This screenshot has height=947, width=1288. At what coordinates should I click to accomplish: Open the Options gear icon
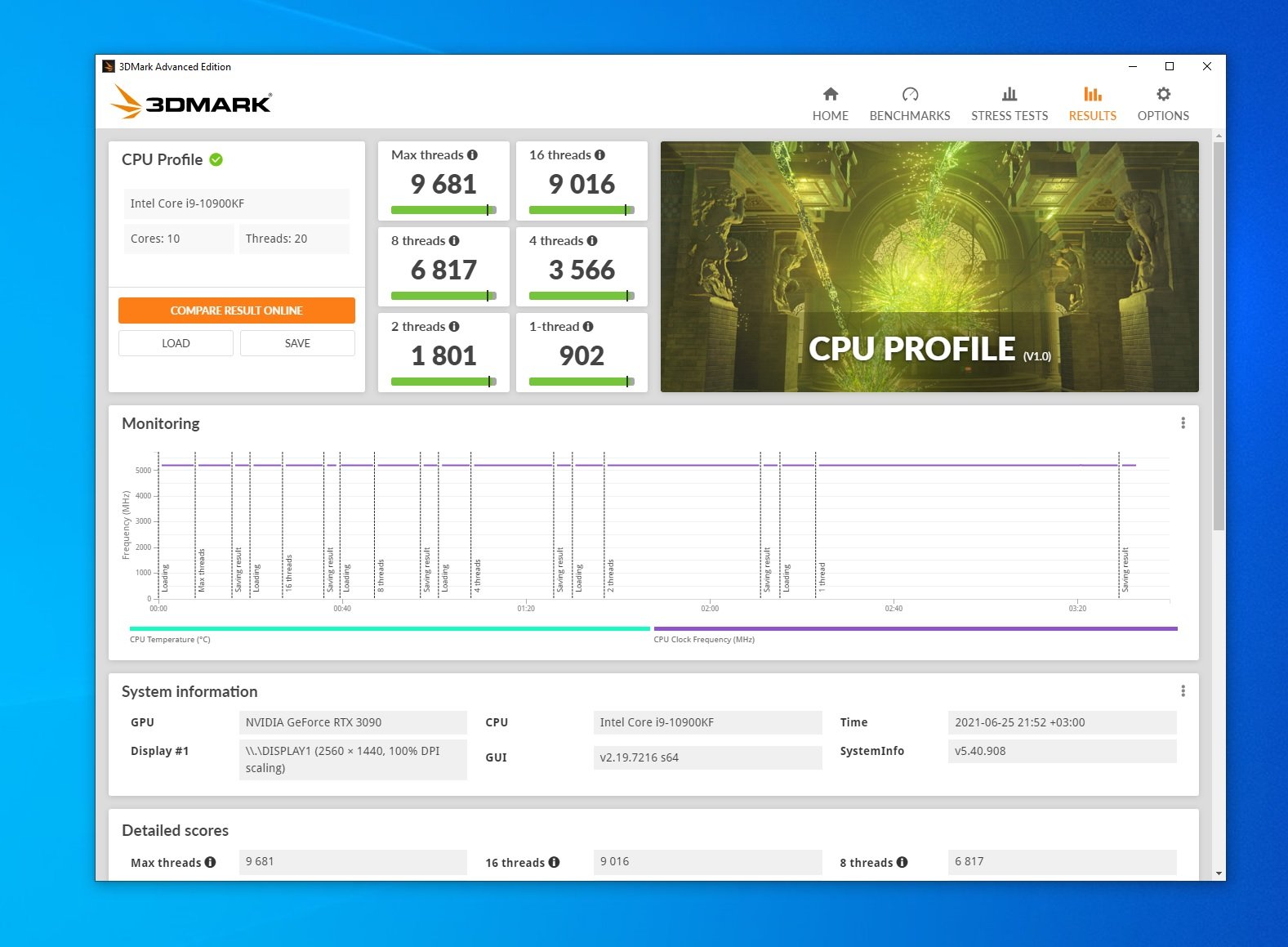point(1163,94)
